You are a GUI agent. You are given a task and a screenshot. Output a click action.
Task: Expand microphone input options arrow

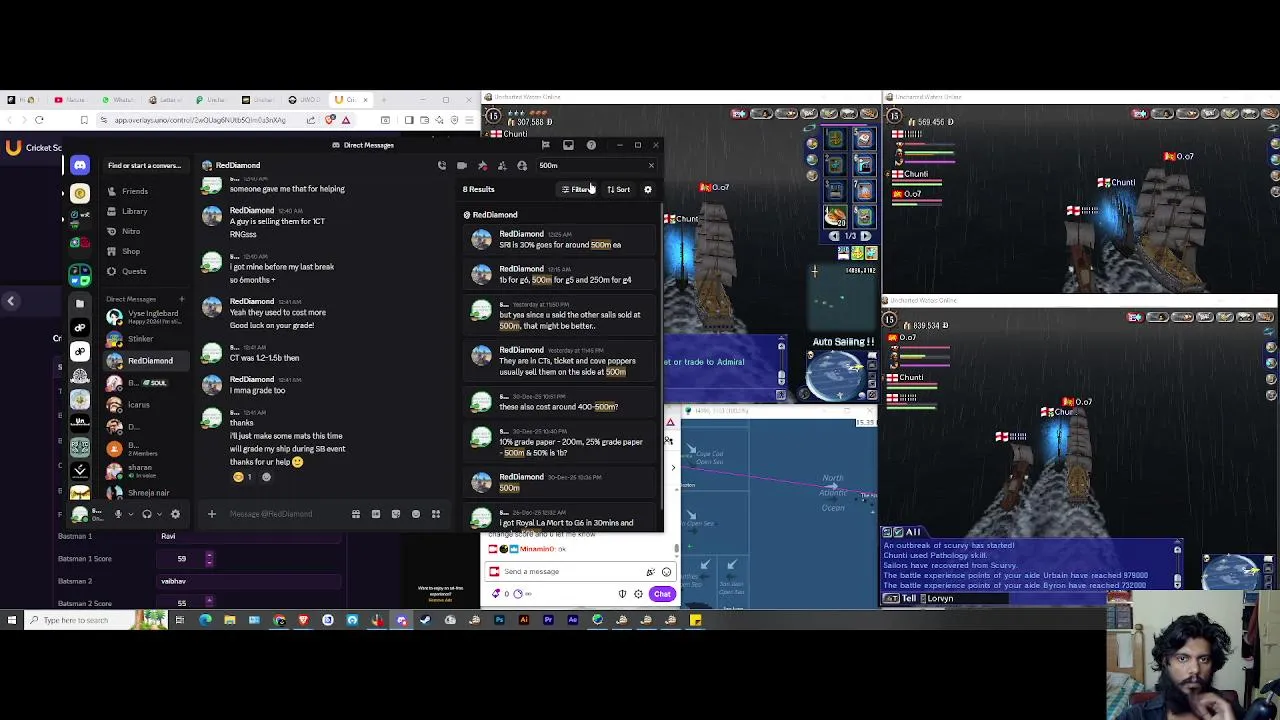[129, 514]
